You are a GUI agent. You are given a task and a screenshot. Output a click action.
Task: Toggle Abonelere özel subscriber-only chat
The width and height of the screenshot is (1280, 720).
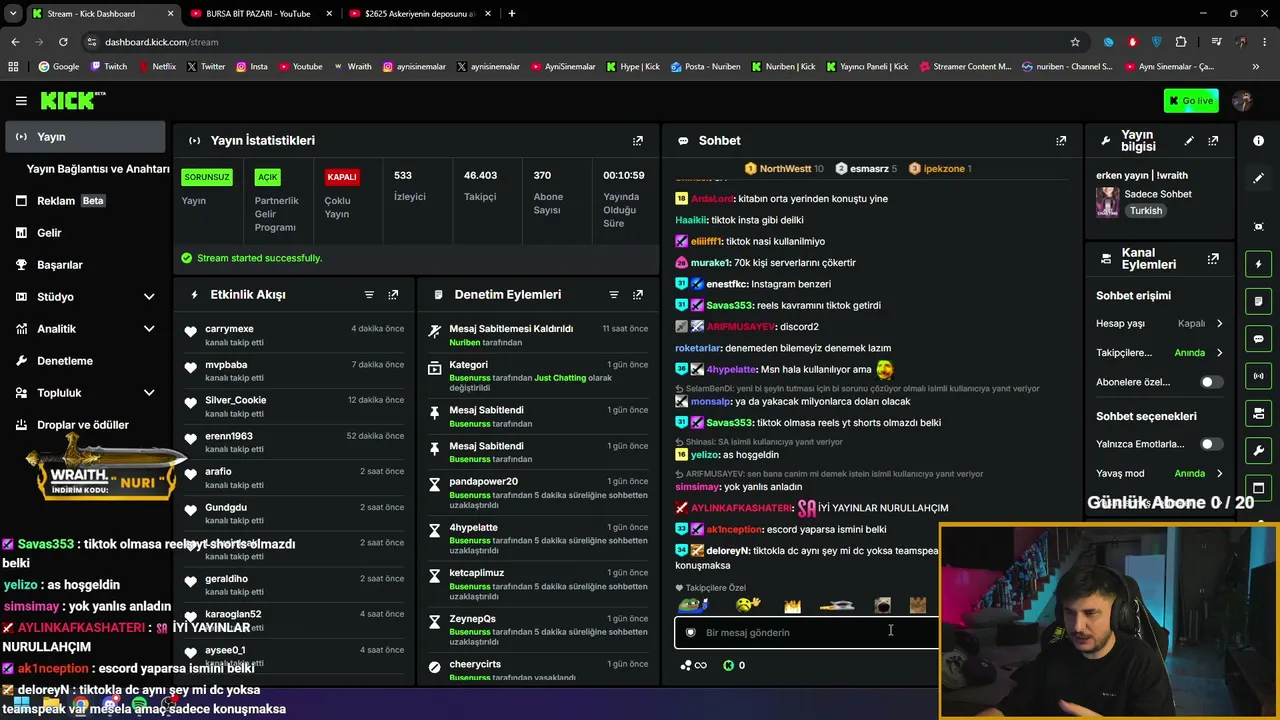point(1211,382)
